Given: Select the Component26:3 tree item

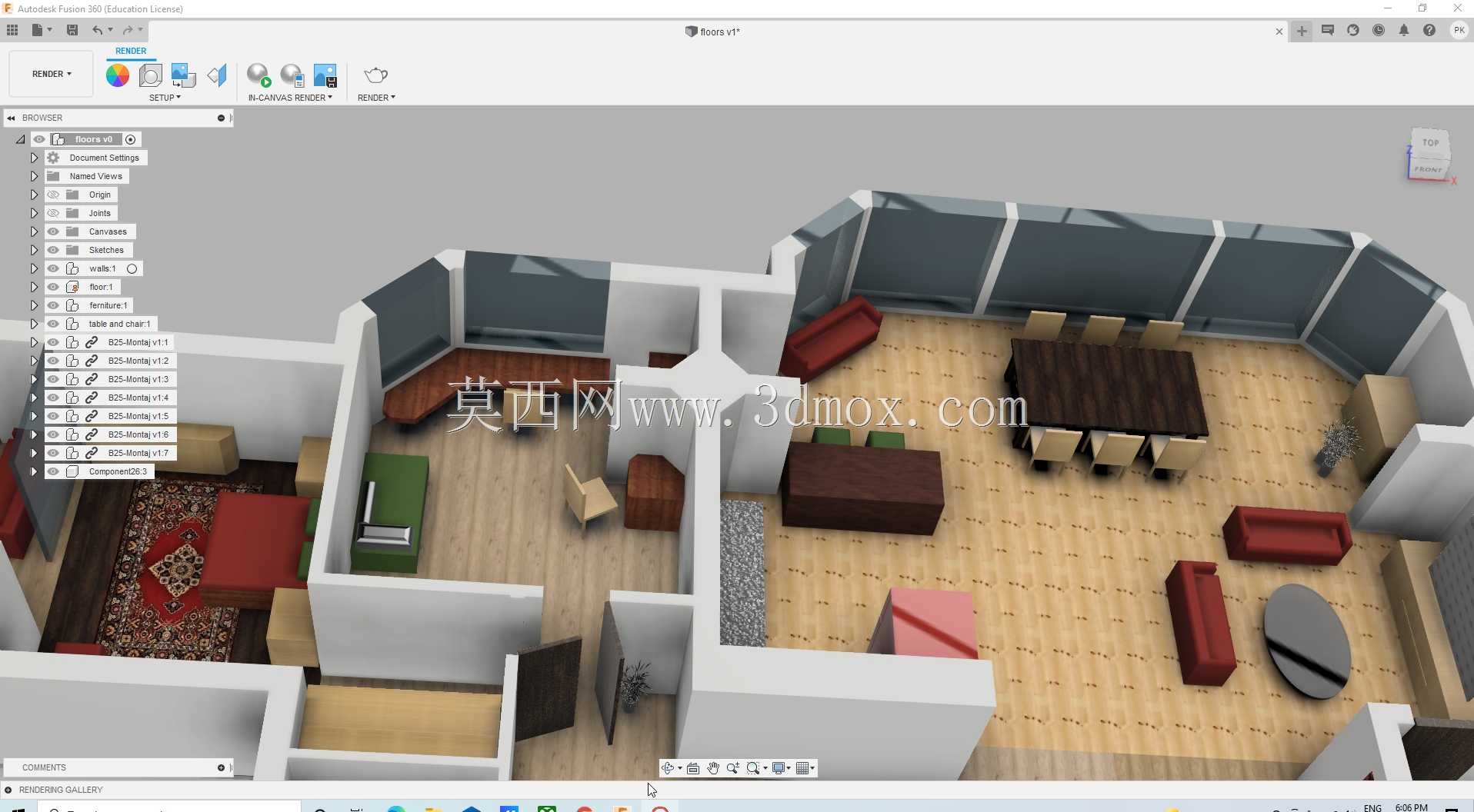Looking at the screenshot, I should point(118,471).
